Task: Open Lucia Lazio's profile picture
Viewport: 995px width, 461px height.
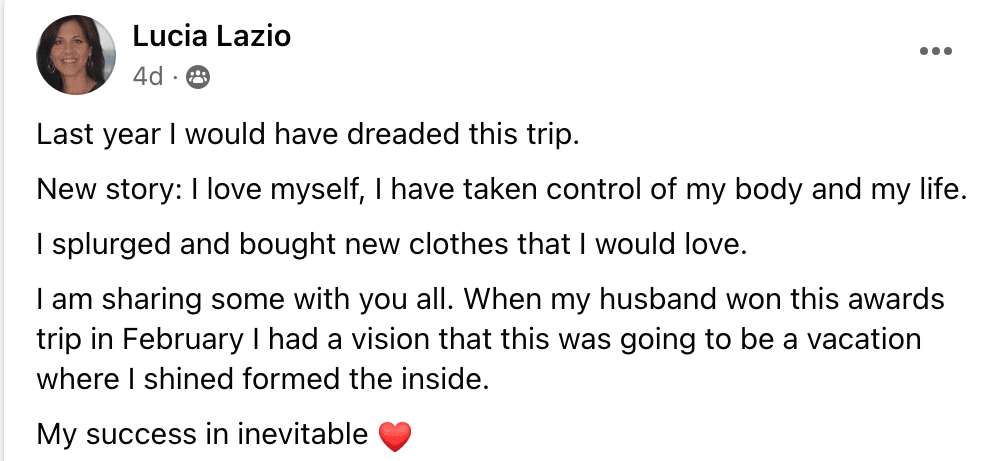Action: click(x=76, y=55)
